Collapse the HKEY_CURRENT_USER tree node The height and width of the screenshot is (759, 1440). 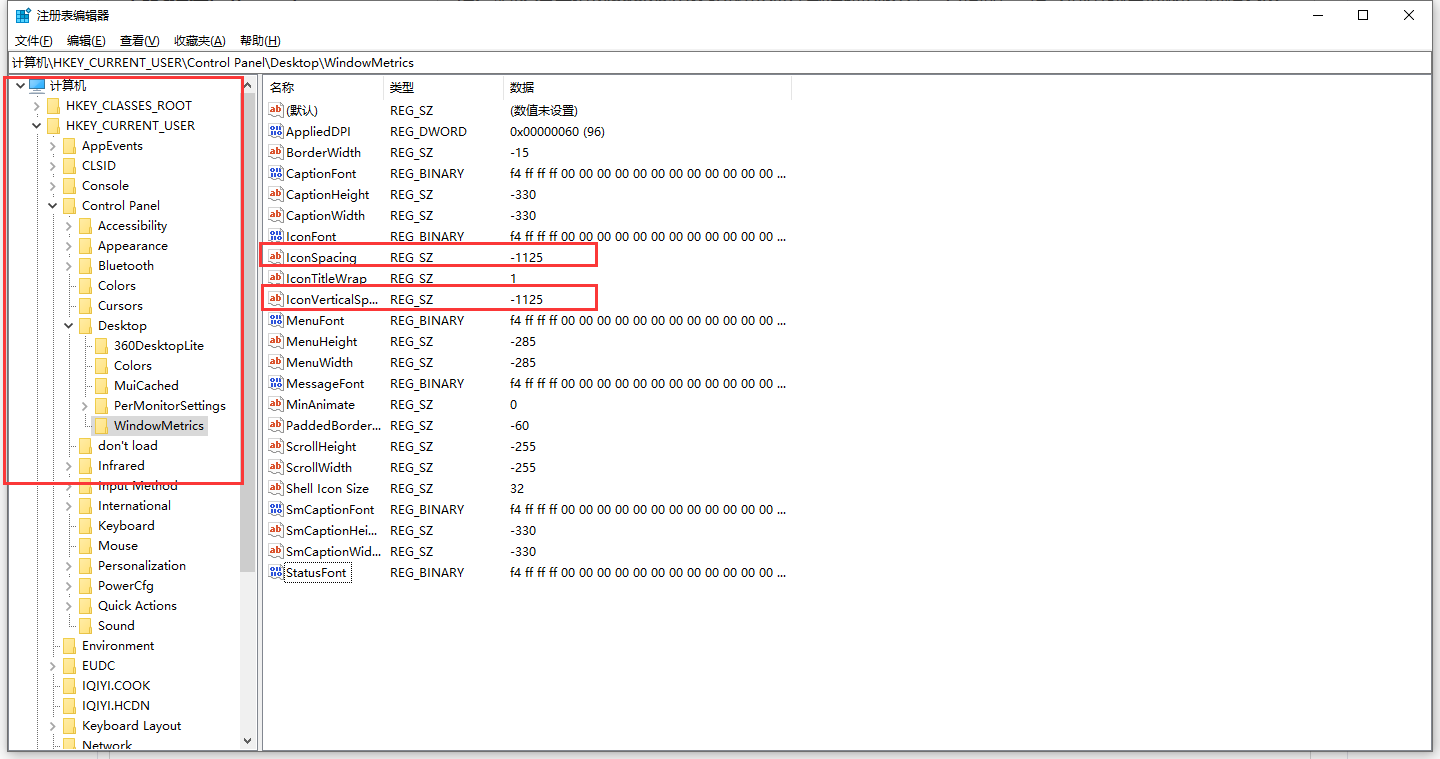[37, 125]
